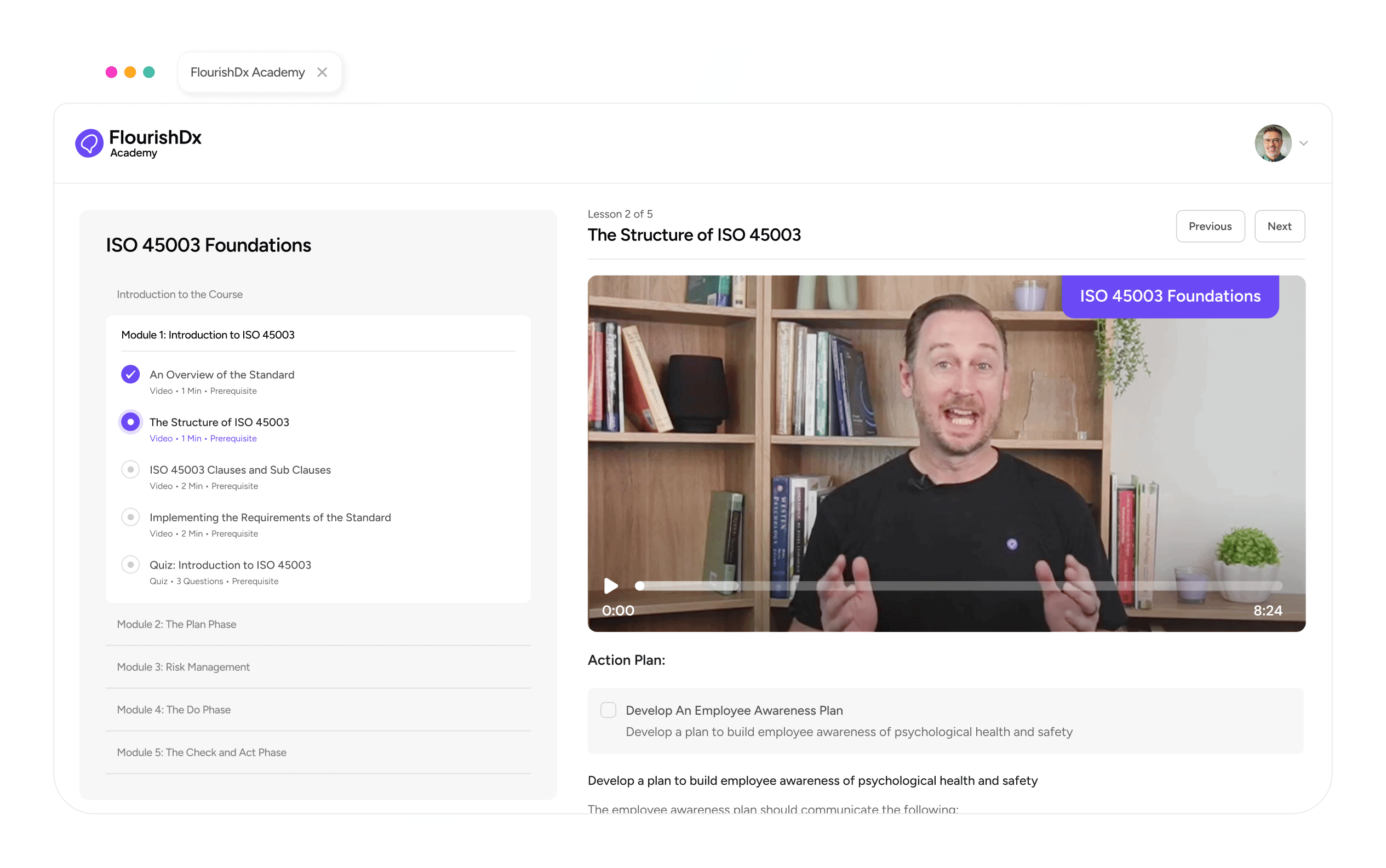Viewport: 1386px width, 868px height.
Task: Click the video progress bar handle
Action: (x=640, y=585)
